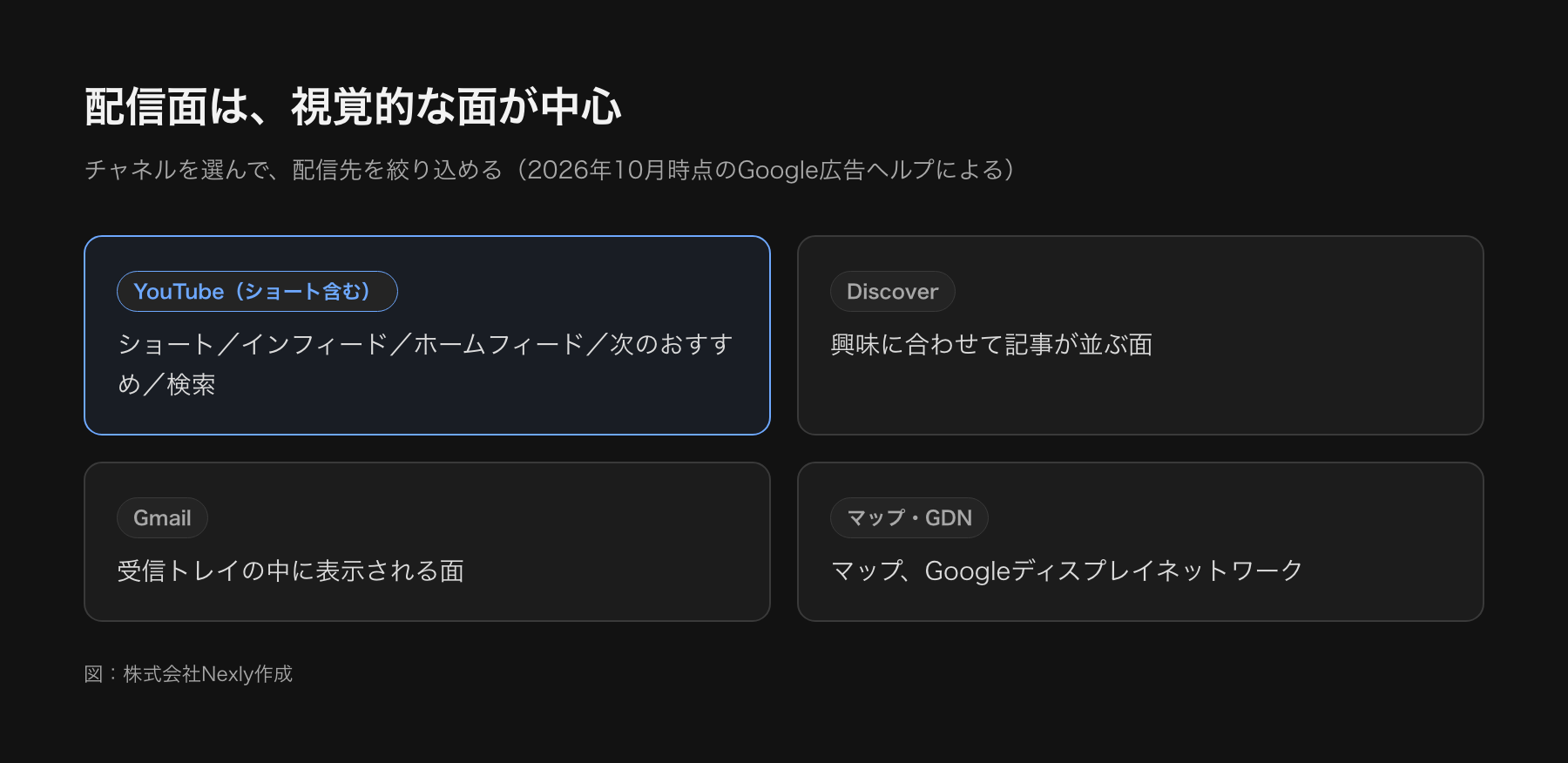Click the text マップ、Googleディスプレイネットワーク
The image size is (1568, 763).
click(1067, 571)
